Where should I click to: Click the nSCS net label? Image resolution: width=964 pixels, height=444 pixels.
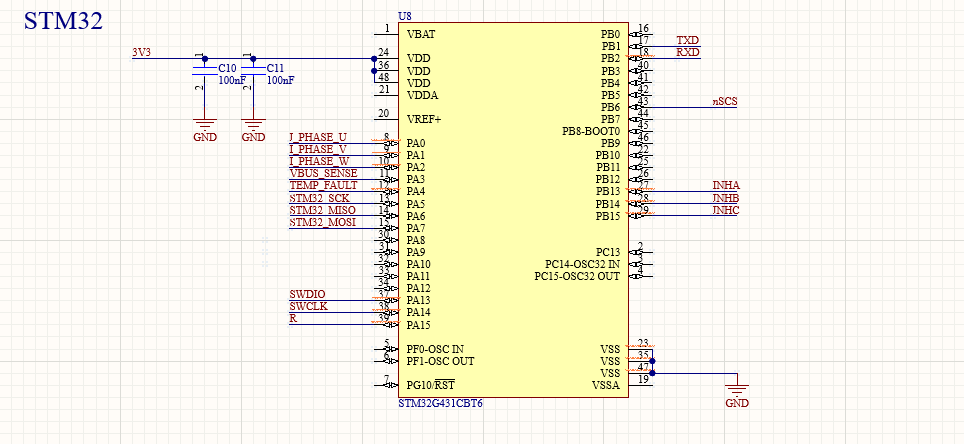point(725,101)
